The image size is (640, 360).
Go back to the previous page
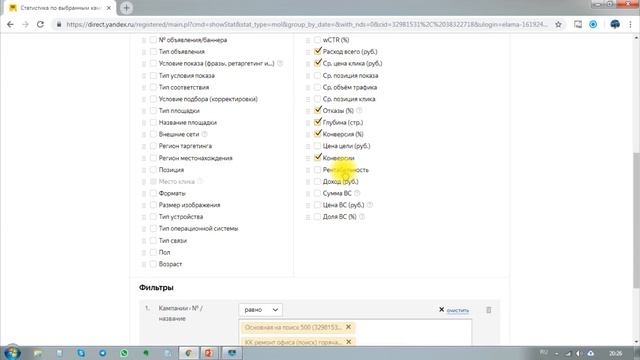[10, 24]
